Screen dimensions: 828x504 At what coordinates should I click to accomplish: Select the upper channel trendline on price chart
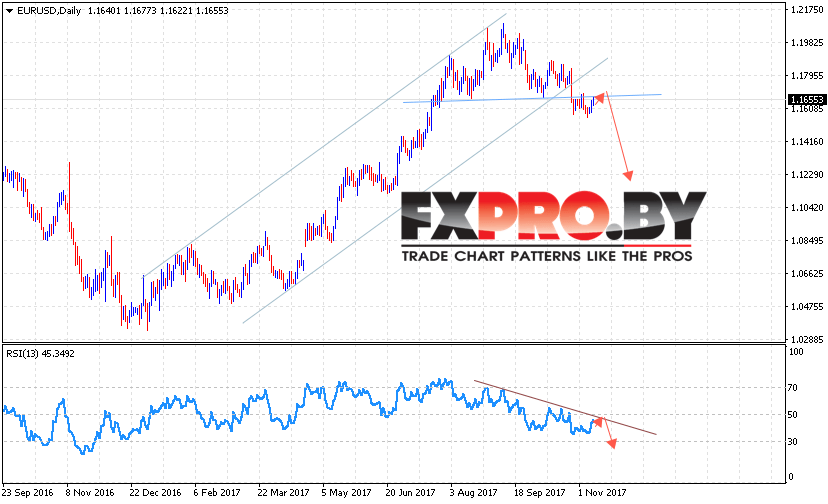(x=325, y=144)
